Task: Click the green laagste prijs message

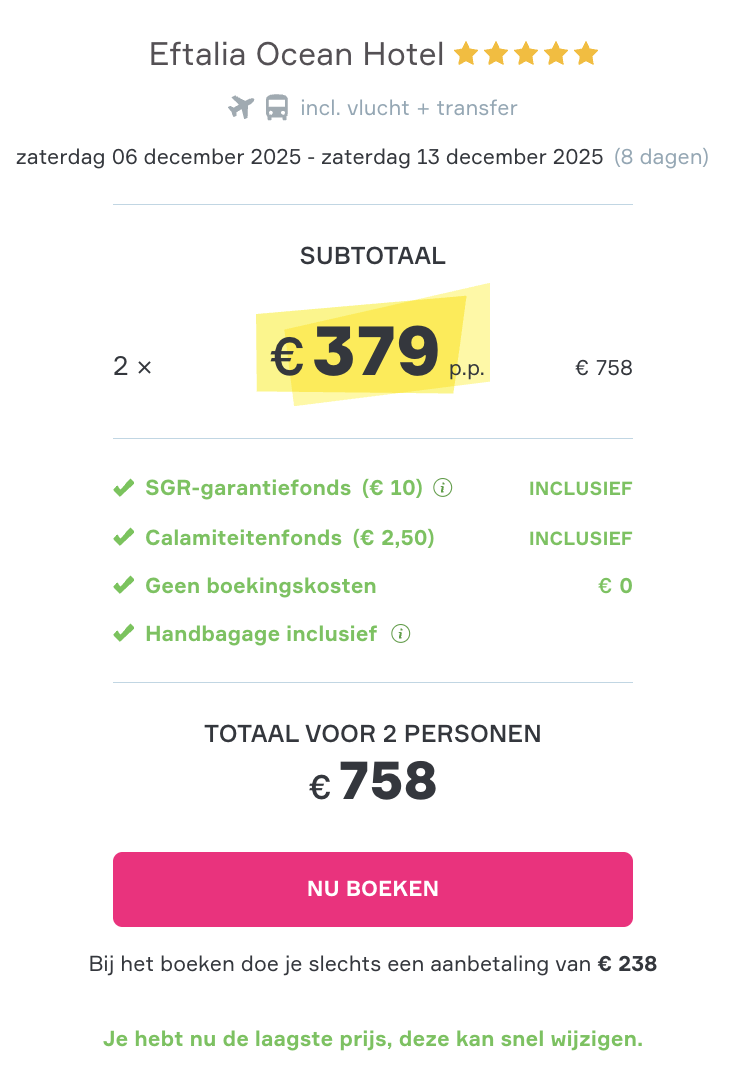Action: (x=372, y=1039)
